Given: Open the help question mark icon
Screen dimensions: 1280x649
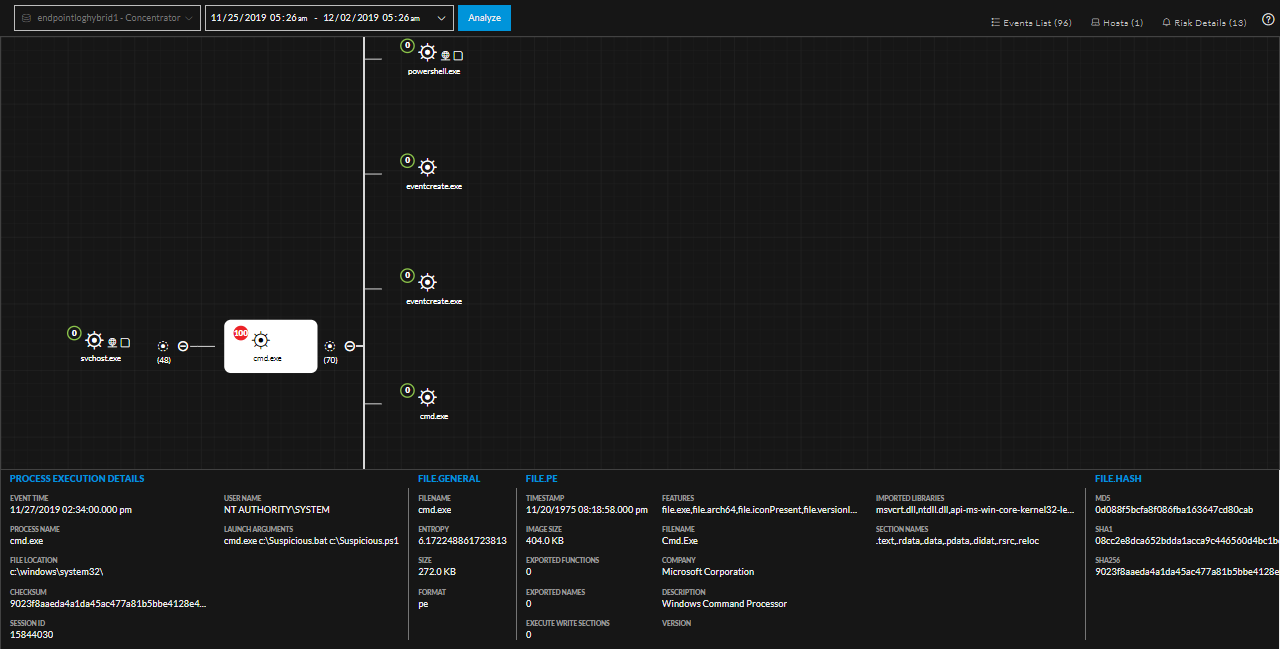Looking at the screenshot, I should click(x=1268, y=20).
